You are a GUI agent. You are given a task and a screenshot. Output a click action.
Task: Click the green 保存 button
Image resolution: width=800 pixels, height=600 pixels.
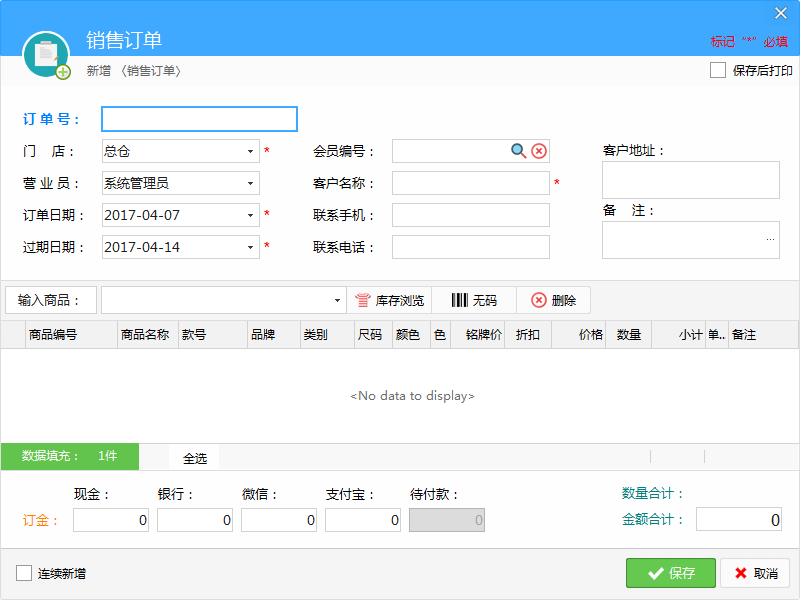point(670,573)
